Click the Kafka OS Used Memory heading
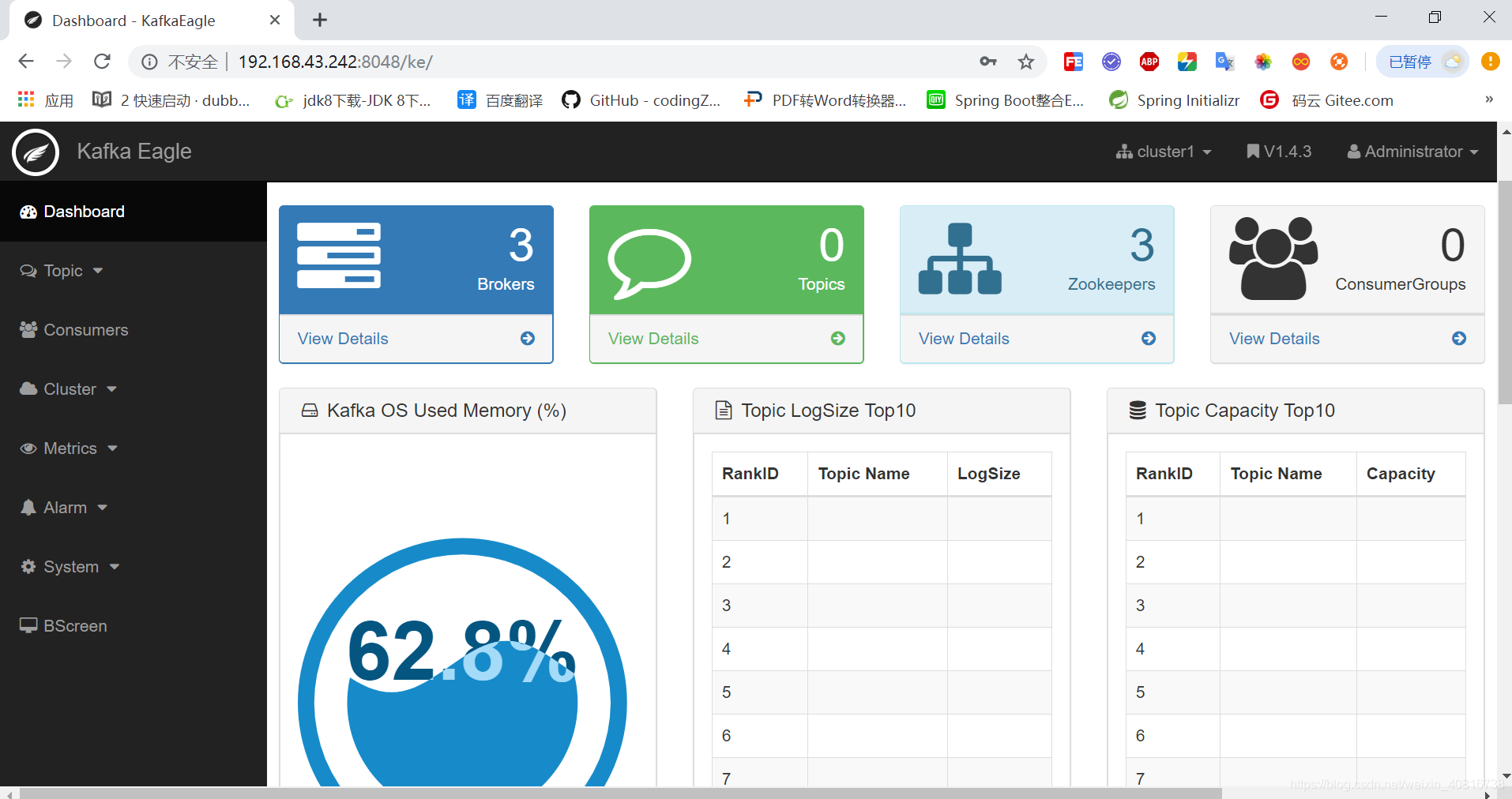The image size is (1512, 799). click(x=446, y=411)
